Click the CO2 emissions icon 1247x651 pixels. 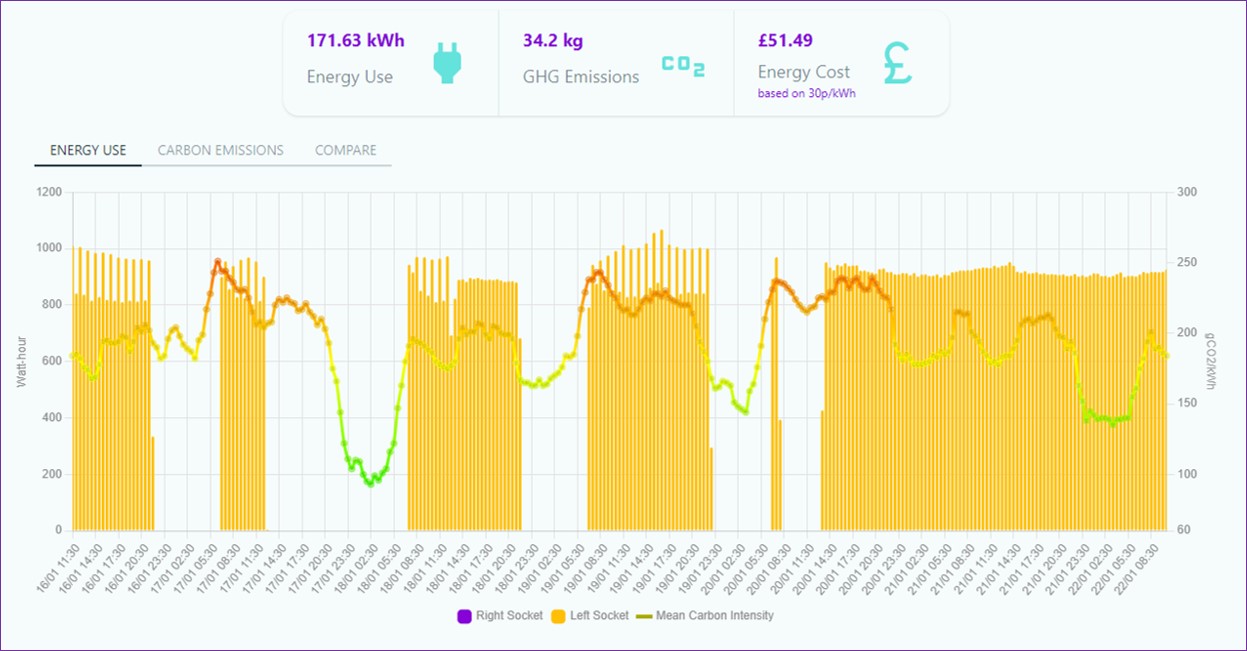[x=683, y=66]
